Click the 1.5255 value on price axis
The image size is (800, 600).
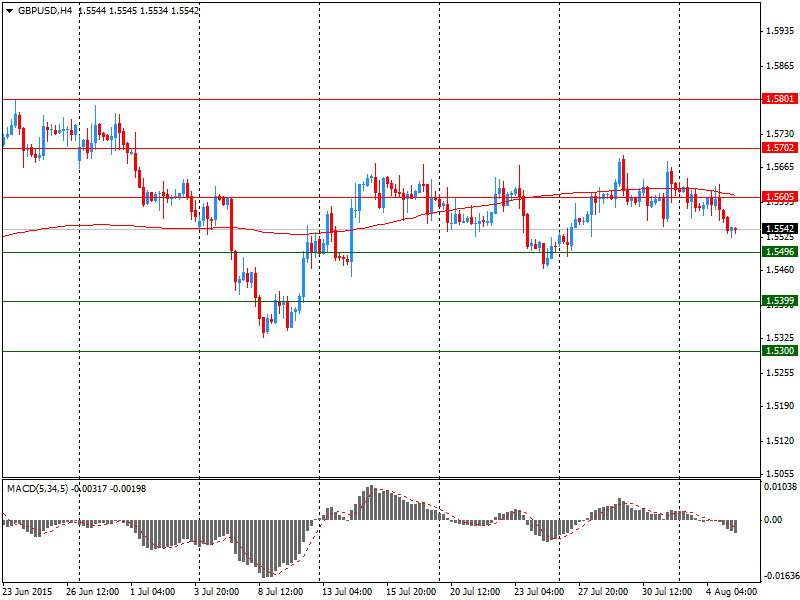tap(780, 372)
